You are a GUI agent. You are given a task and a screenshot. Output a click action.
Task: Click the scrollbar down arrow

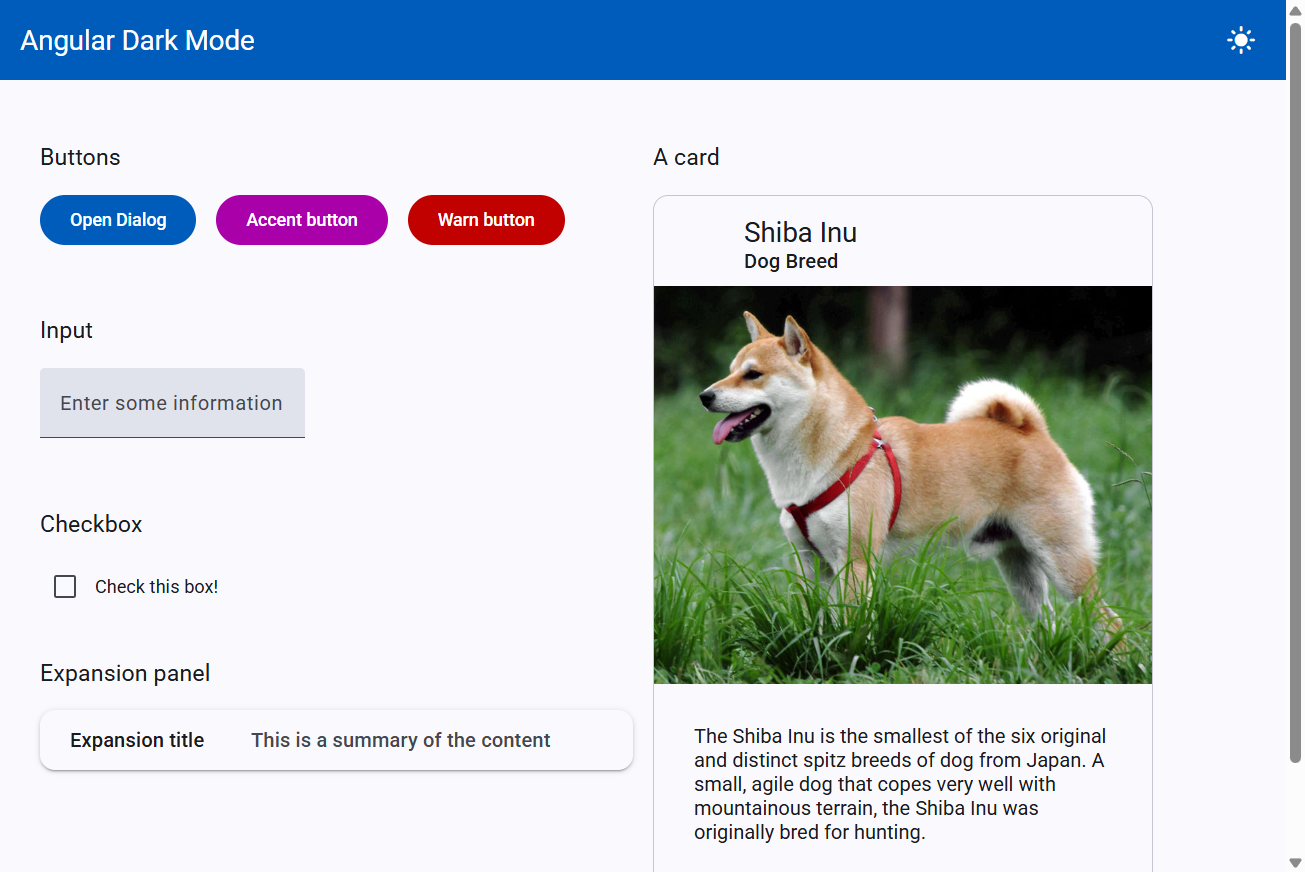(x=1295, y=862)
